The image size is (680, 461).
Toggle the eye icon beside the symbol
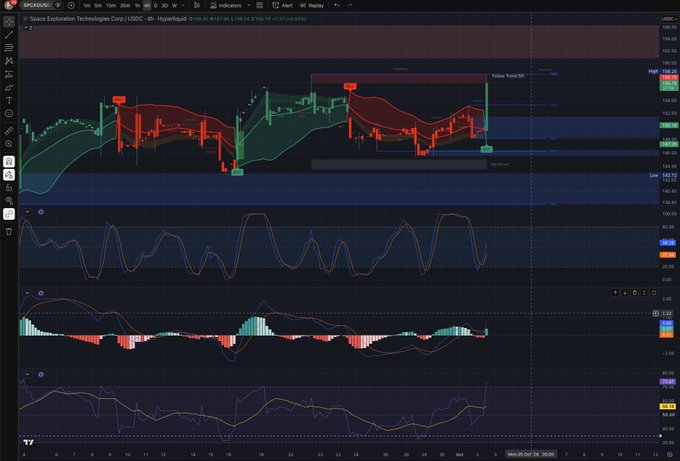pos(58,5)
